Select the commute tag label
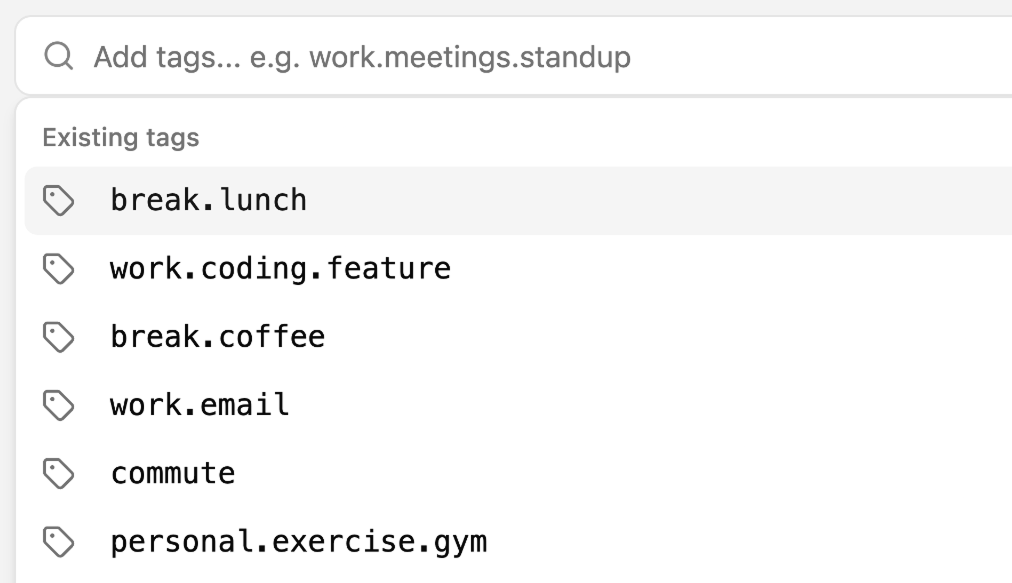1012x583 pixels. tap(172, 473)
